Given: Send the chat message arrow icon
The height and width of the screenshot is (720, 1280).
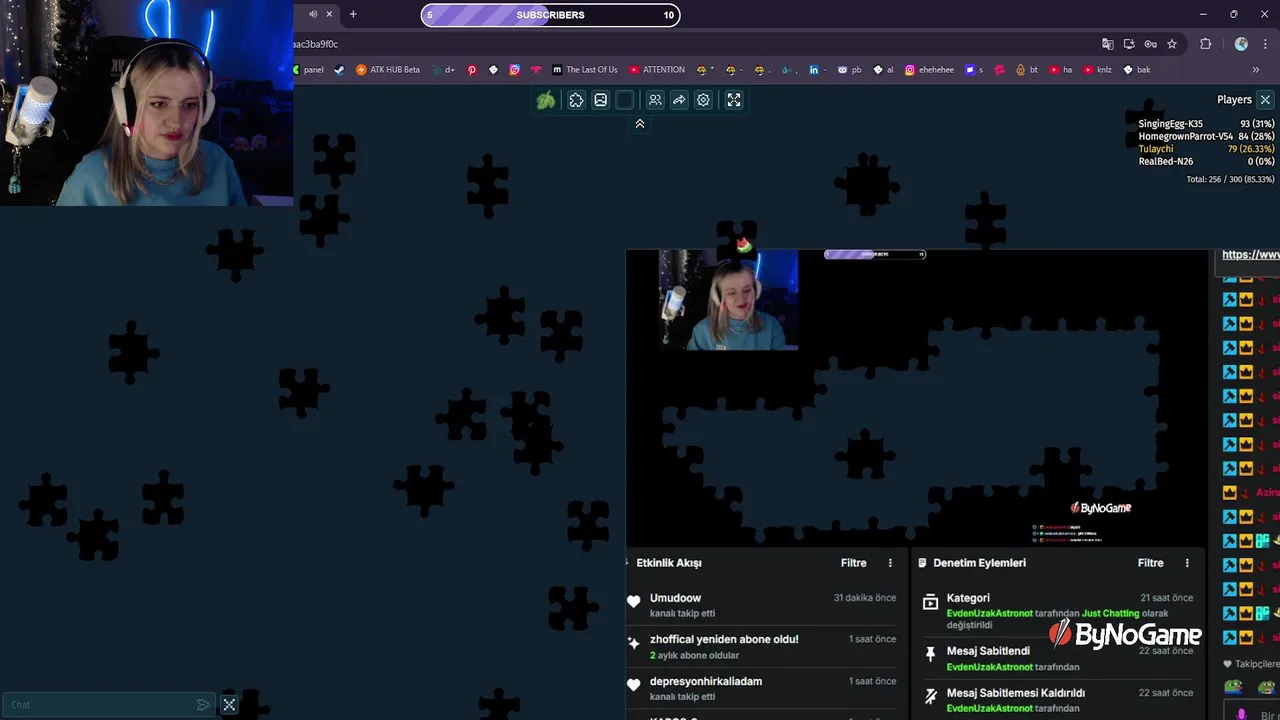Looking at the screenshot, I should pyautogui.click(x=204, y=705).
